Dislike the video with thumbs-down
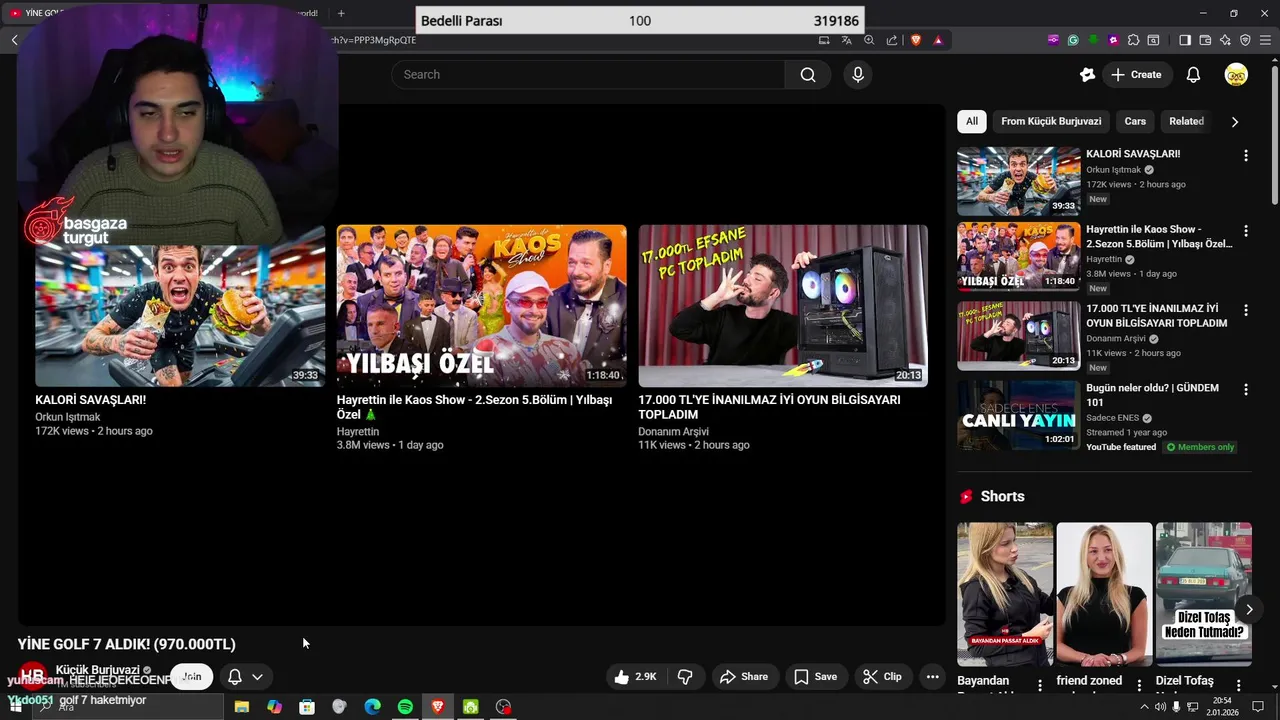Viewport: 1280px width, 720px height. tap(685, 677)
